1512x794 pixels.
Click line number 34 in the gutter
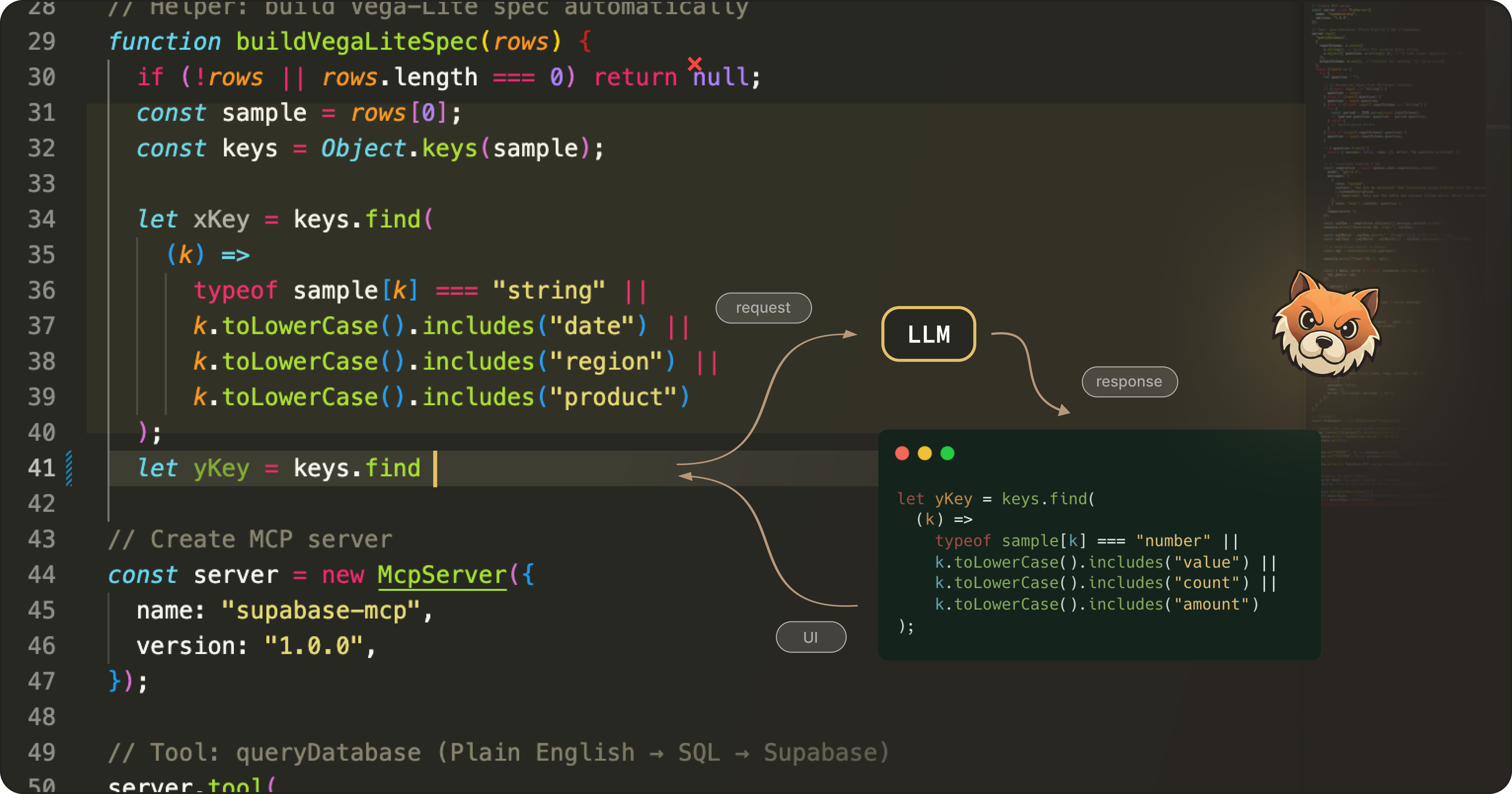point(42,219)
